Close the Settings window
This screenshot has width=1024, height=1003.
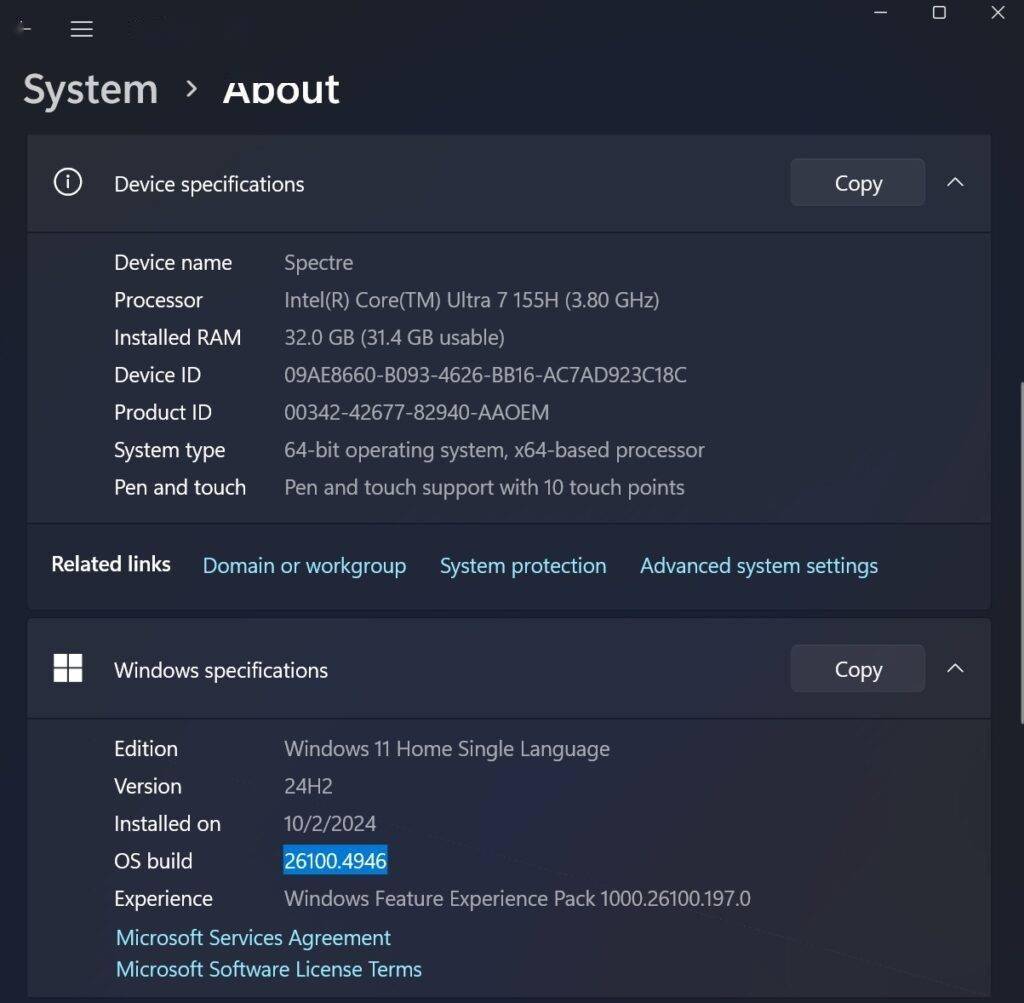click(997, 13)
